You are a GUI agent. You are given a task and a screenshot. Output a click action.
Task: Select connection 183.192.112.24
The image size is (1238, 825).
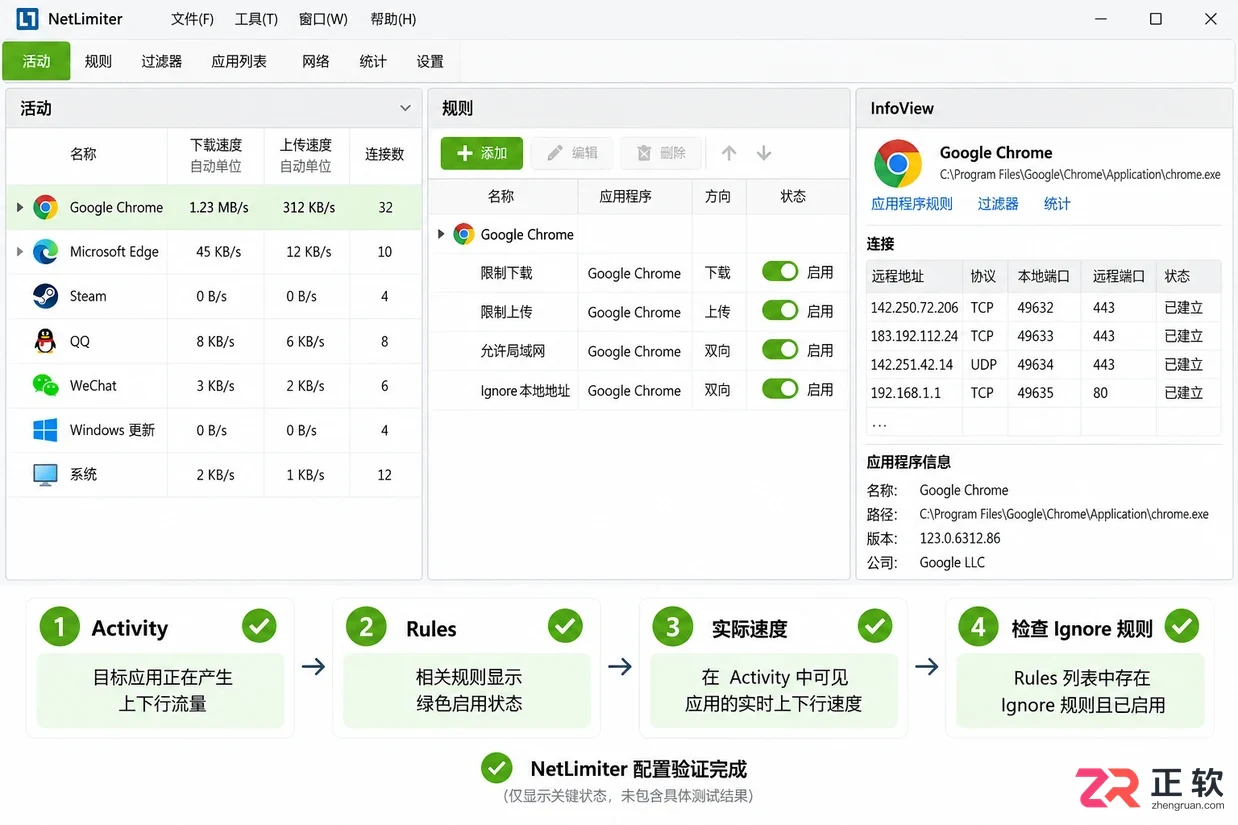[915, 336]
